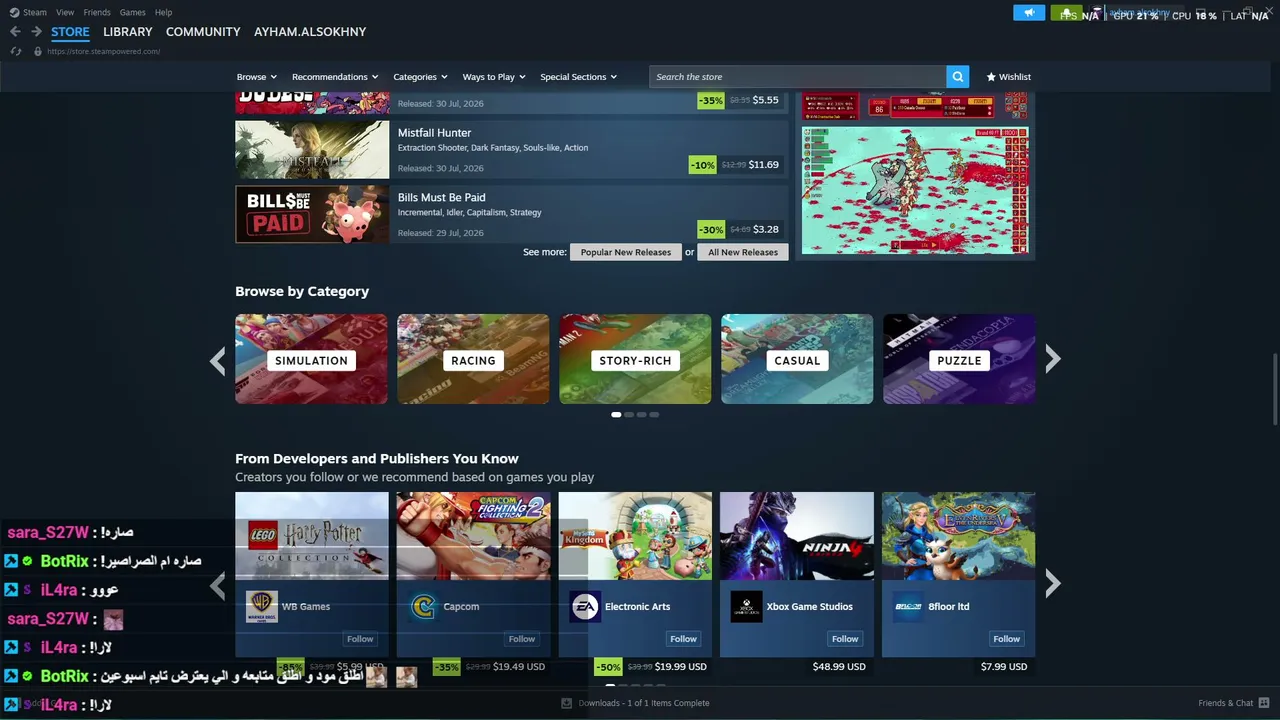Open the Friends menu
Screen dimensions: 1280x720
coord(97,12)
